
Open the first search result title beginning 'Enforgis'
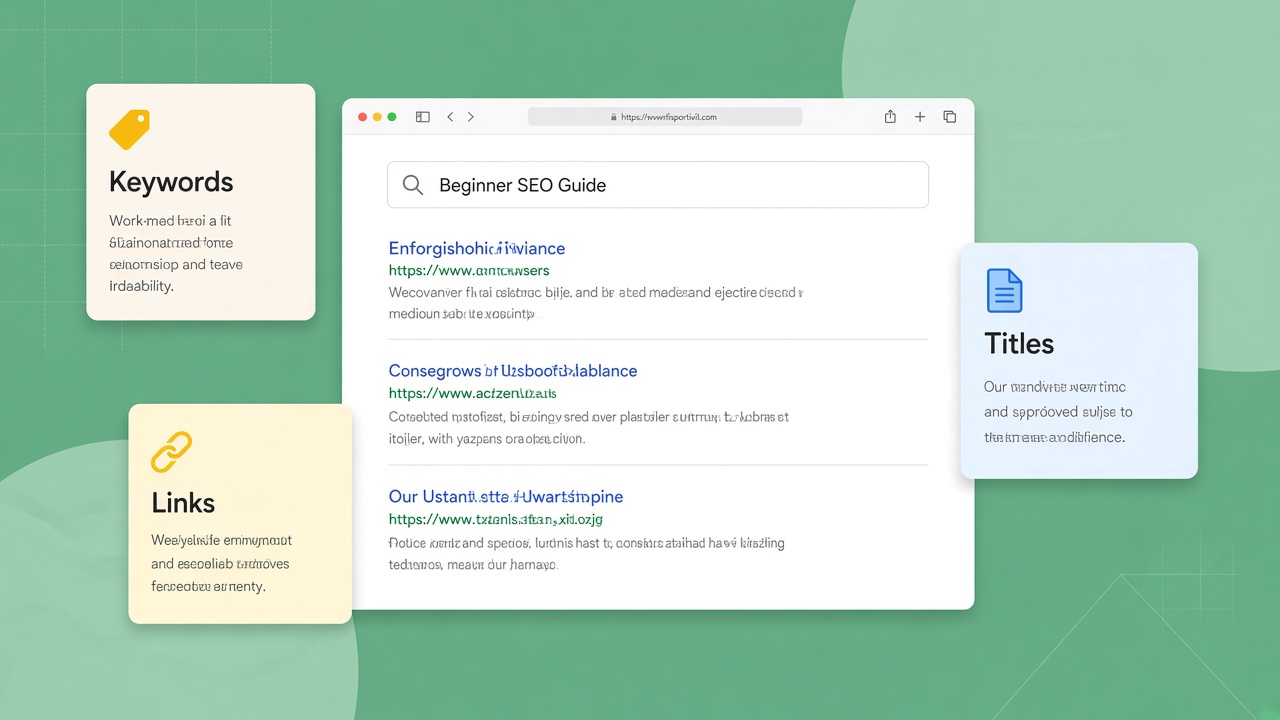pyautogui.click(x=477, y=248)
